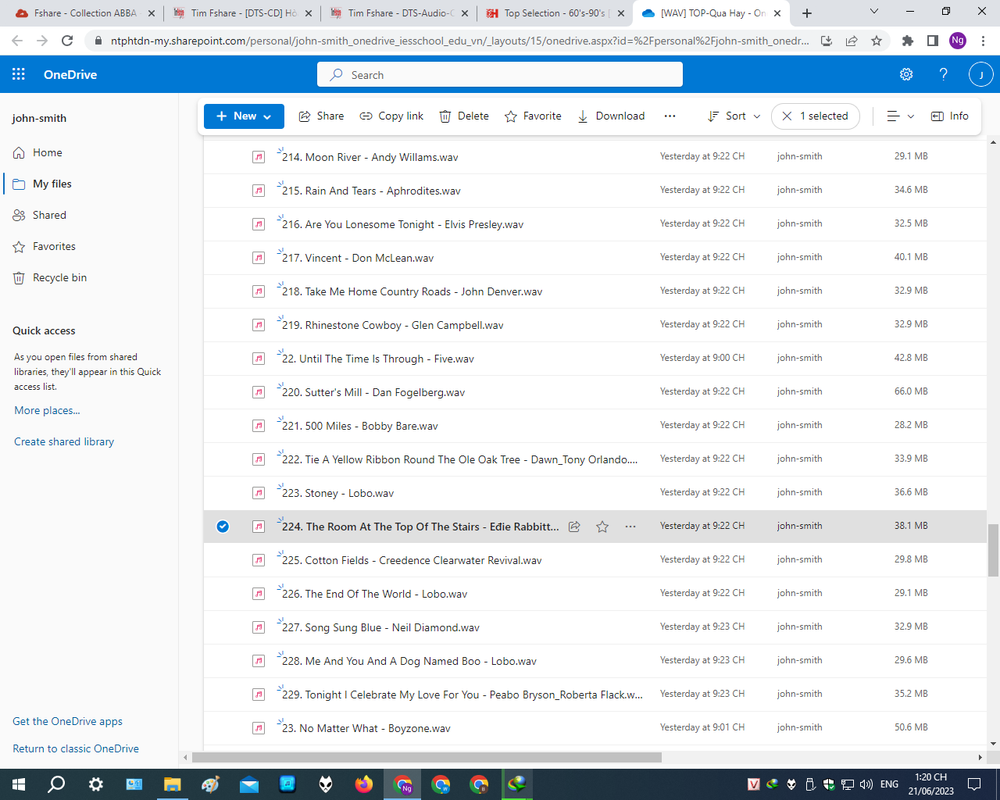Open 228. Me And You And A Dog Named Boo
This screenshot has height=800, width=1000.
(x=409, y=661)
